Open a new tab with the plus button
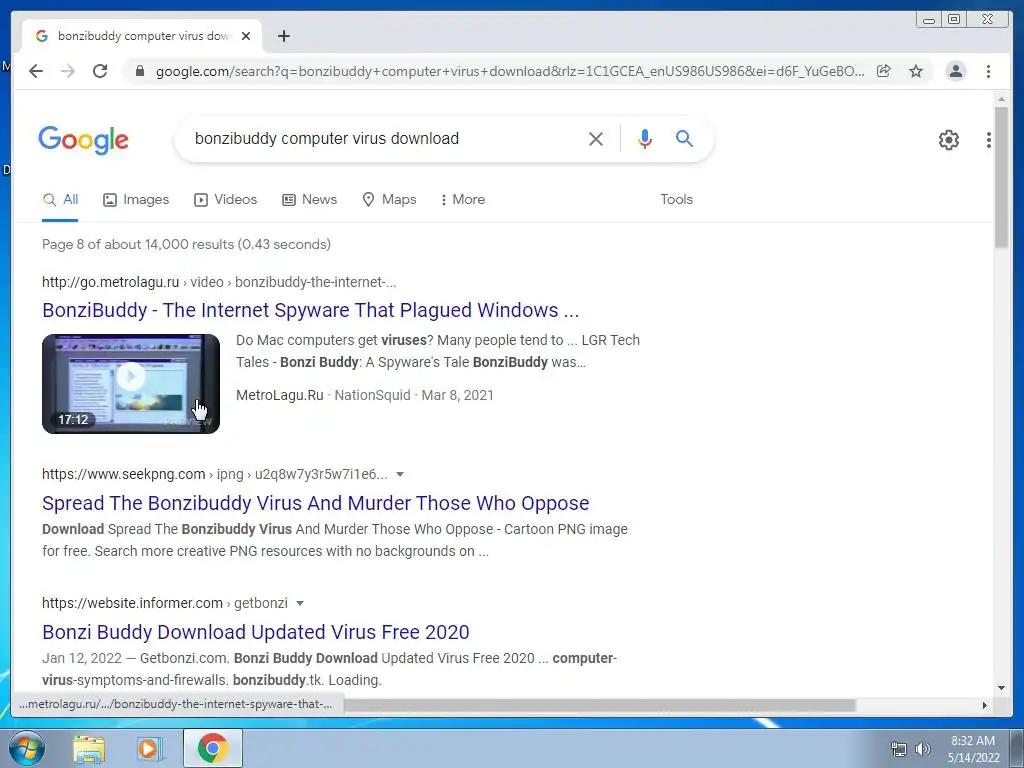 pos(283,36)
